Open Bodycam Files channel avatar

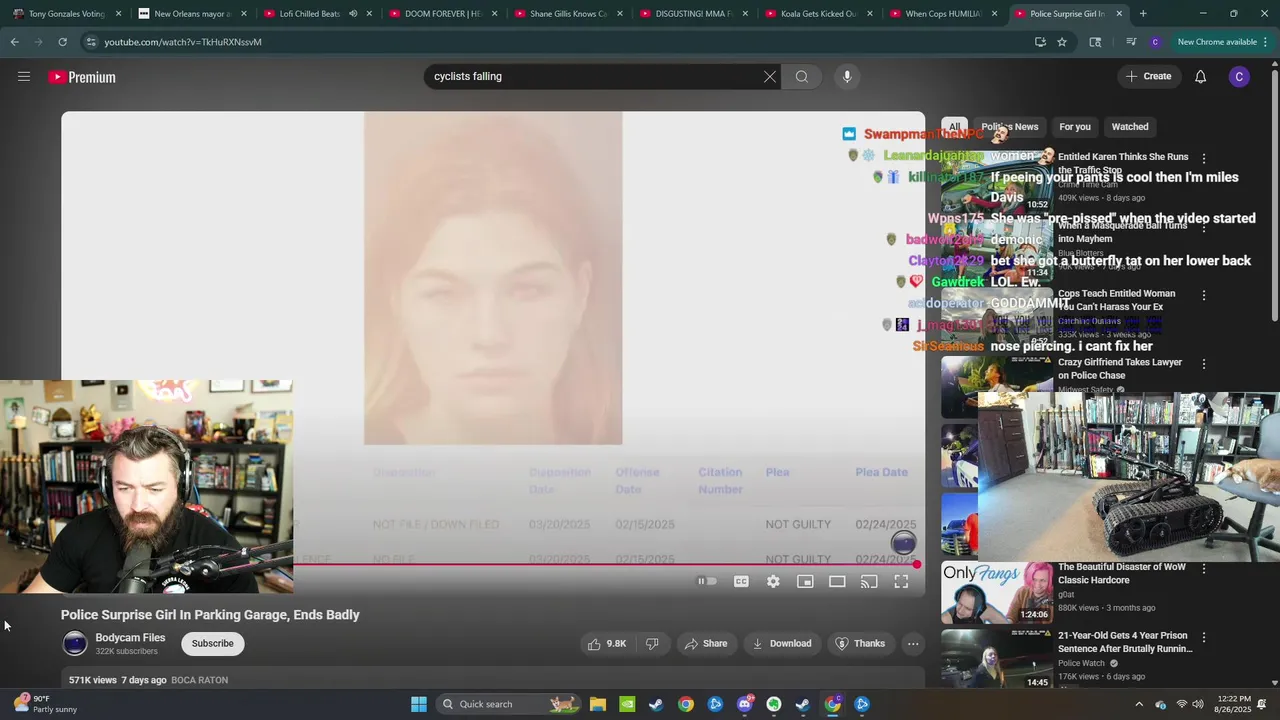click(x=75, y=644)
